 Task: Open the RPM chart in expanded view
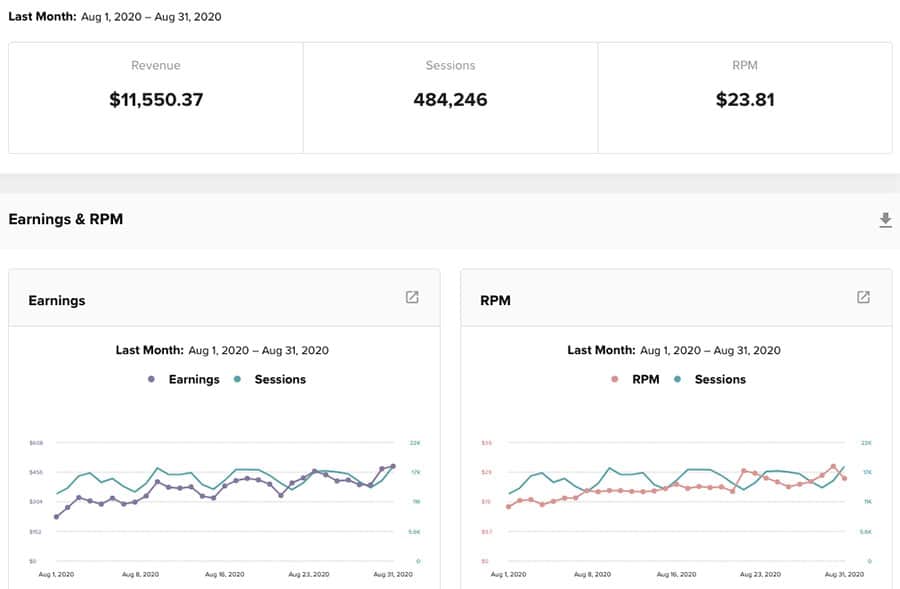(x=863, y=297)
